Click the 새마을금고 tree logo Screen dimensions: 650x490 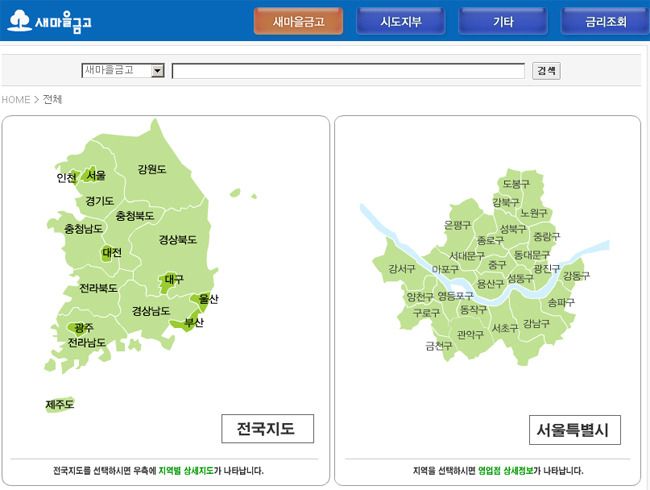tap(49, 21)
